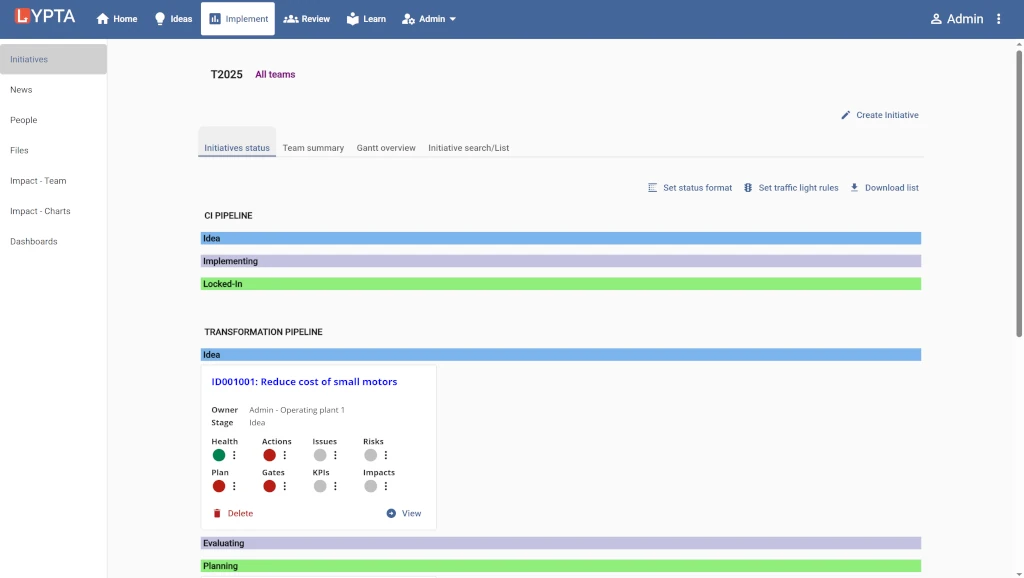Open Impacts options kebab menu

385,486
